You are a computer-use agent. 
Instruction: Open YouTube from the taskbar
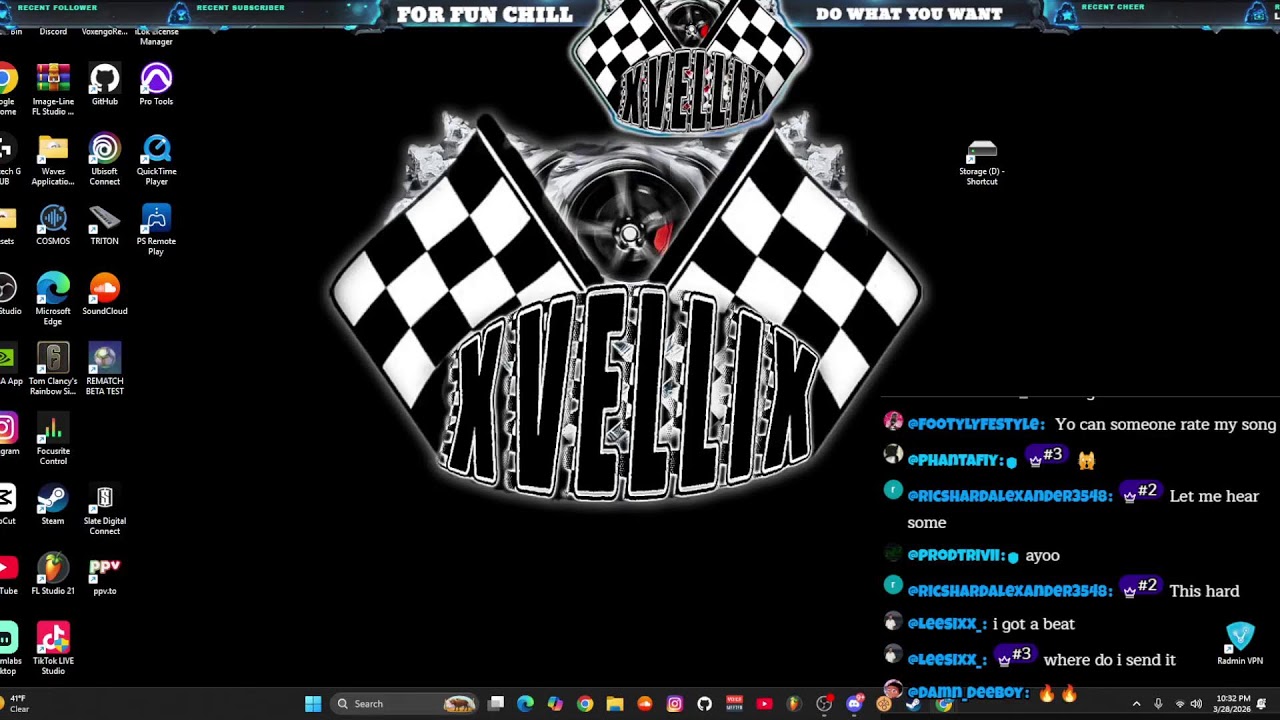pos(765,704)
